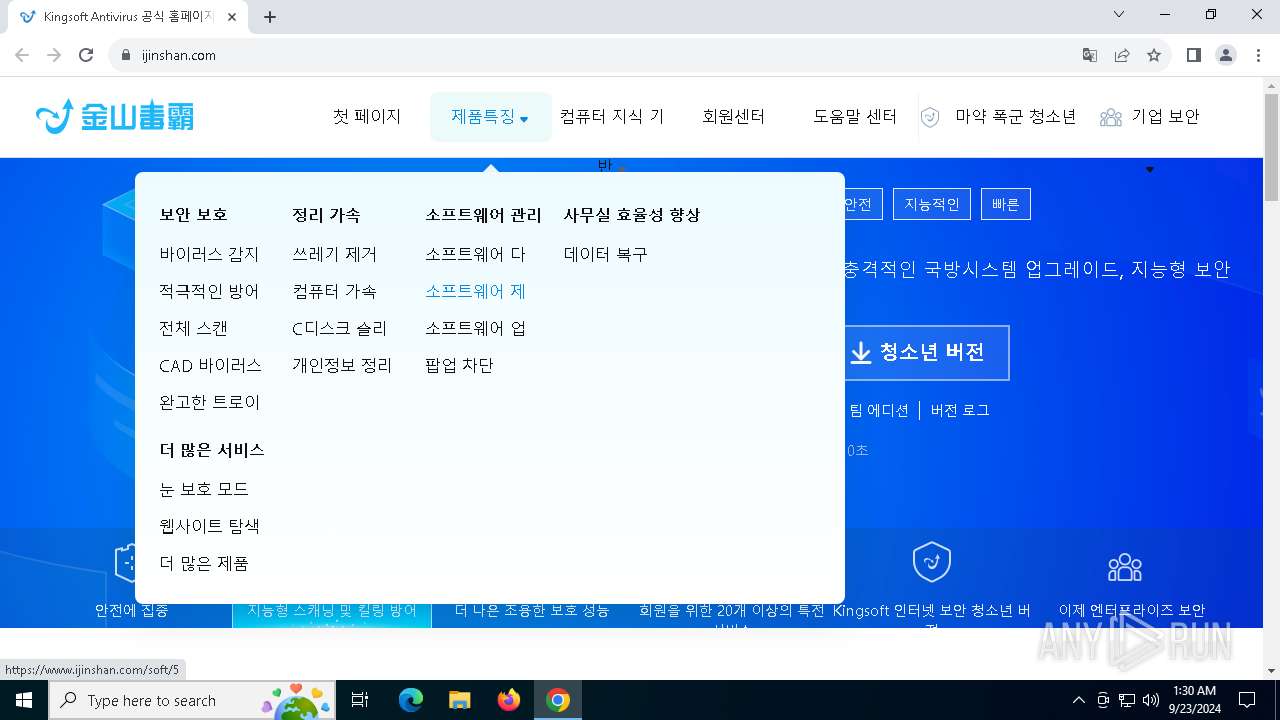Viewport: 1280px width, 720px height.
Task: Open Chrome profile avatar
Action: [x=1226, y=55]
